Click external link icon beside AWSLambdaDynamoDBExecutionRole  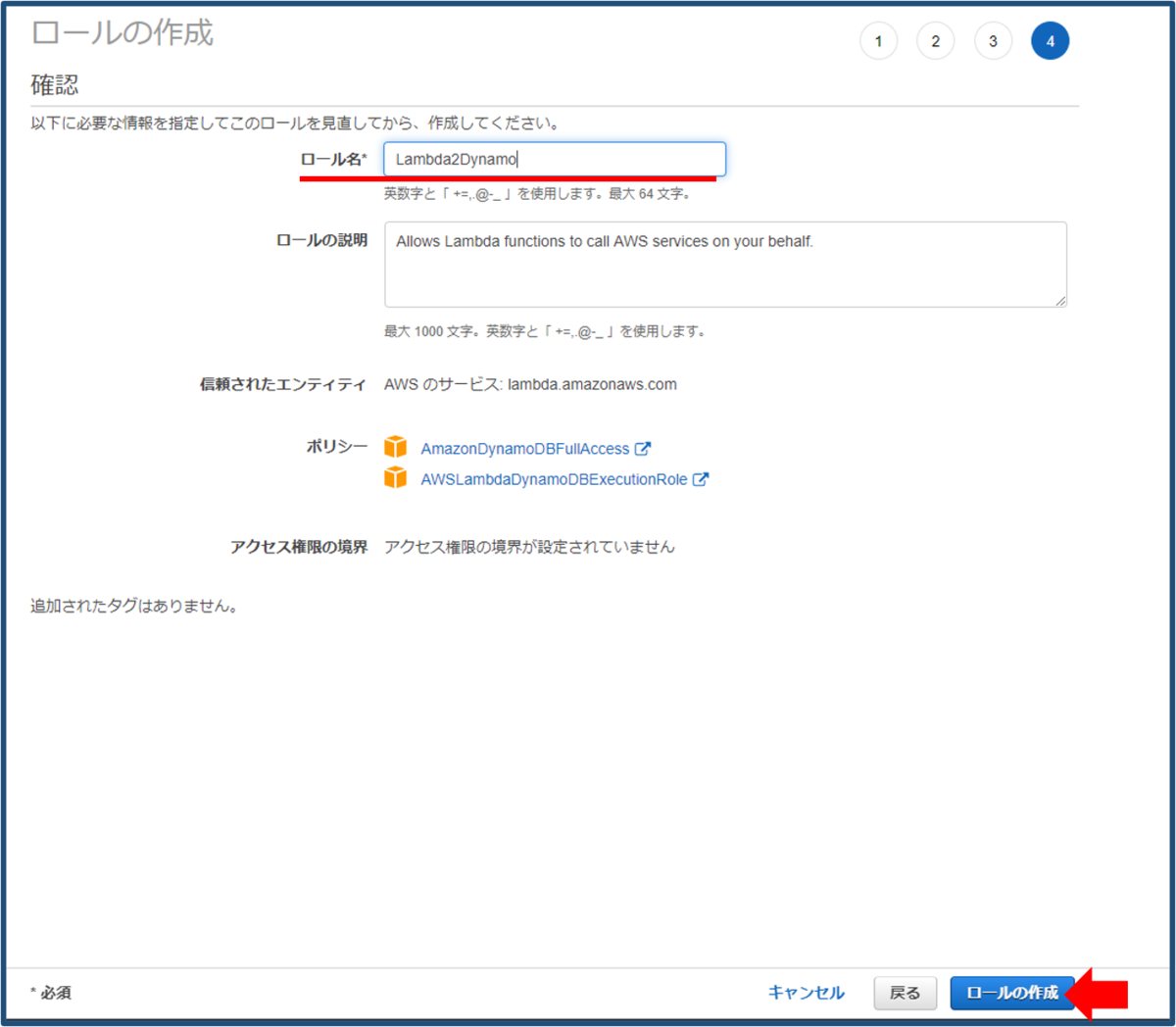click(x=701, y=479)
